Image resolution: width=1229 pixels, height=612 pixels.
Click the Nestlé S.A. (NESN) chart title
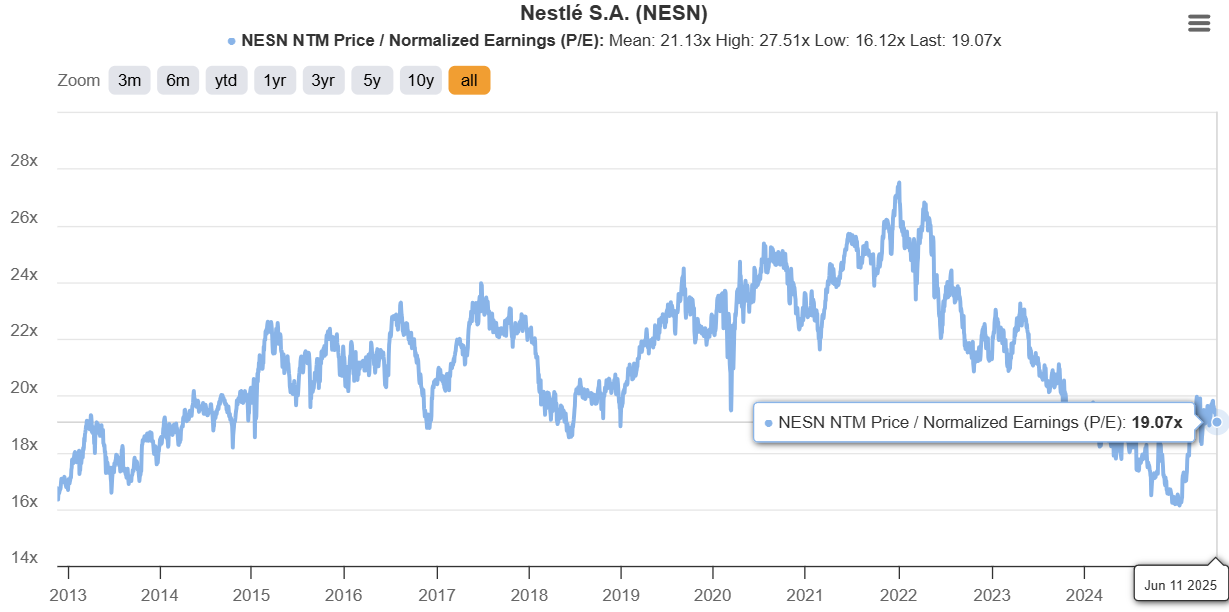(x=614, y=13)
